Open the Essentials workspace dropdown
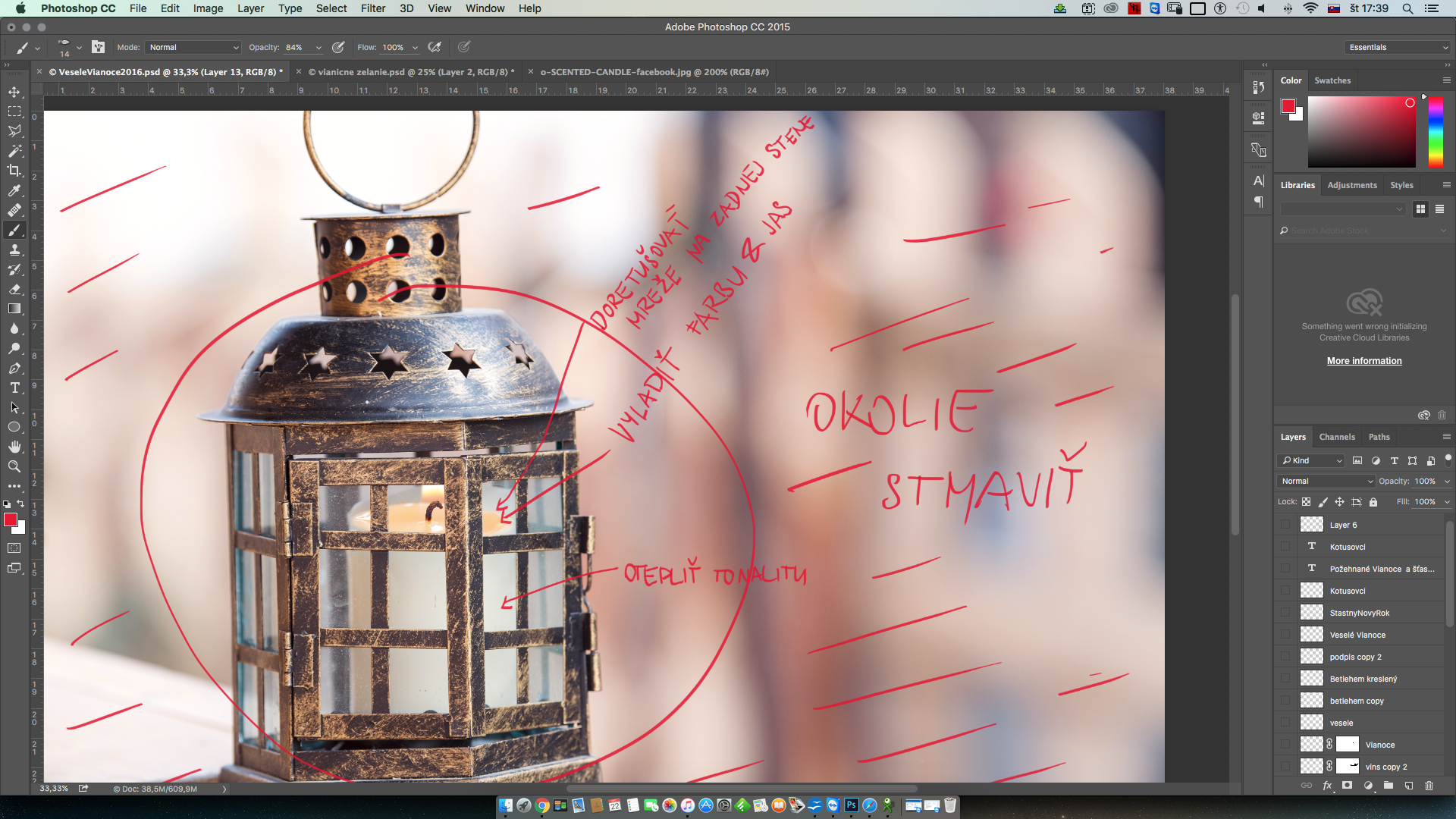 [x=1397, y=47]
